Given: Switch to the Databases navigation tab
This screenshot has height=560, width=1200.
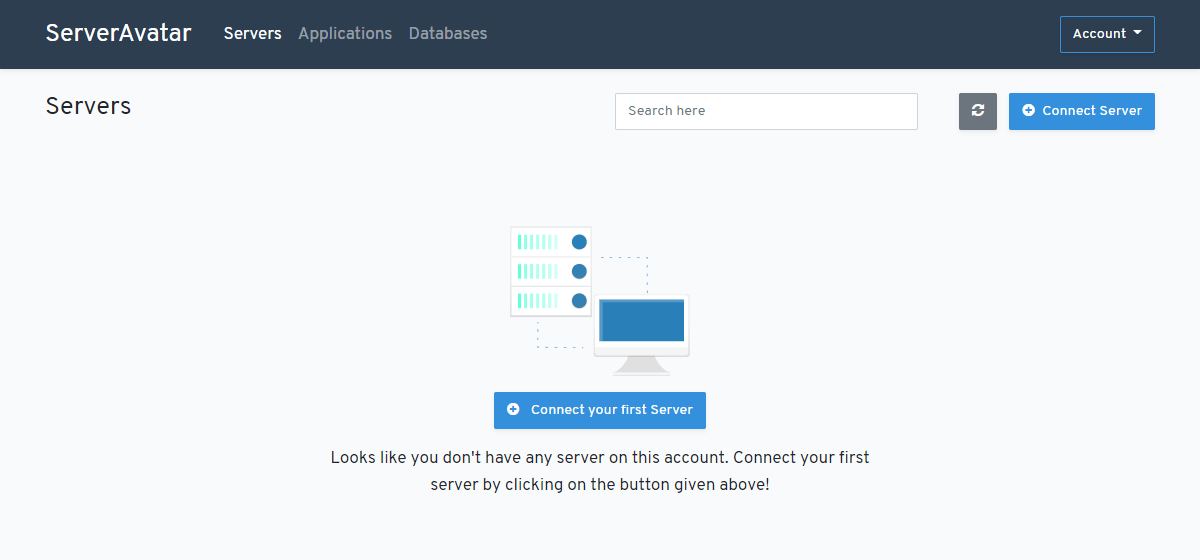Looking at the screenshot, I should click(x=448, y=34).
